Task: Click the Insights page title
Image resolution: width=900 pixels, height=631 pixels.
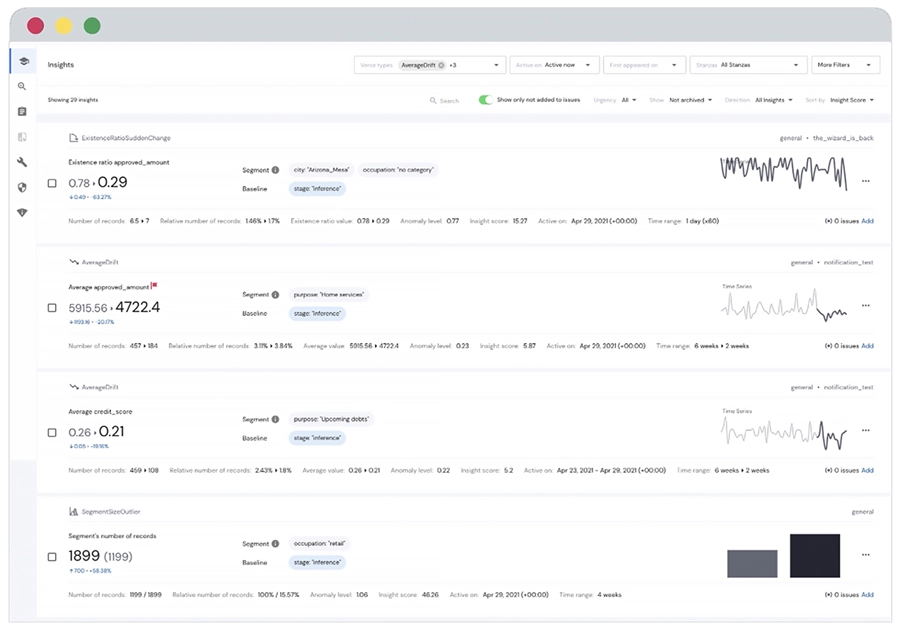Action: [61, 65]
